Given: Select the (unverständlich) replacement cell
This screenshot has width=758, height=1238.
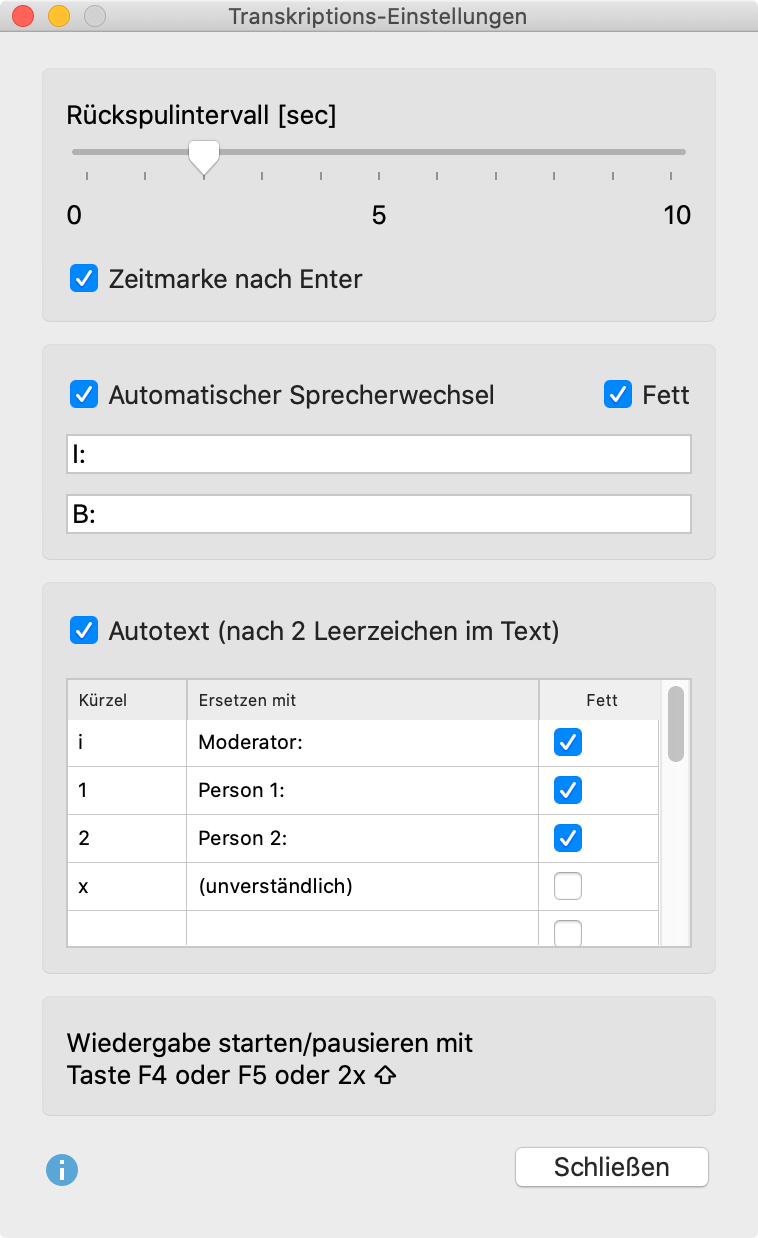Looking at the screenshot, I should pos(362,886).
